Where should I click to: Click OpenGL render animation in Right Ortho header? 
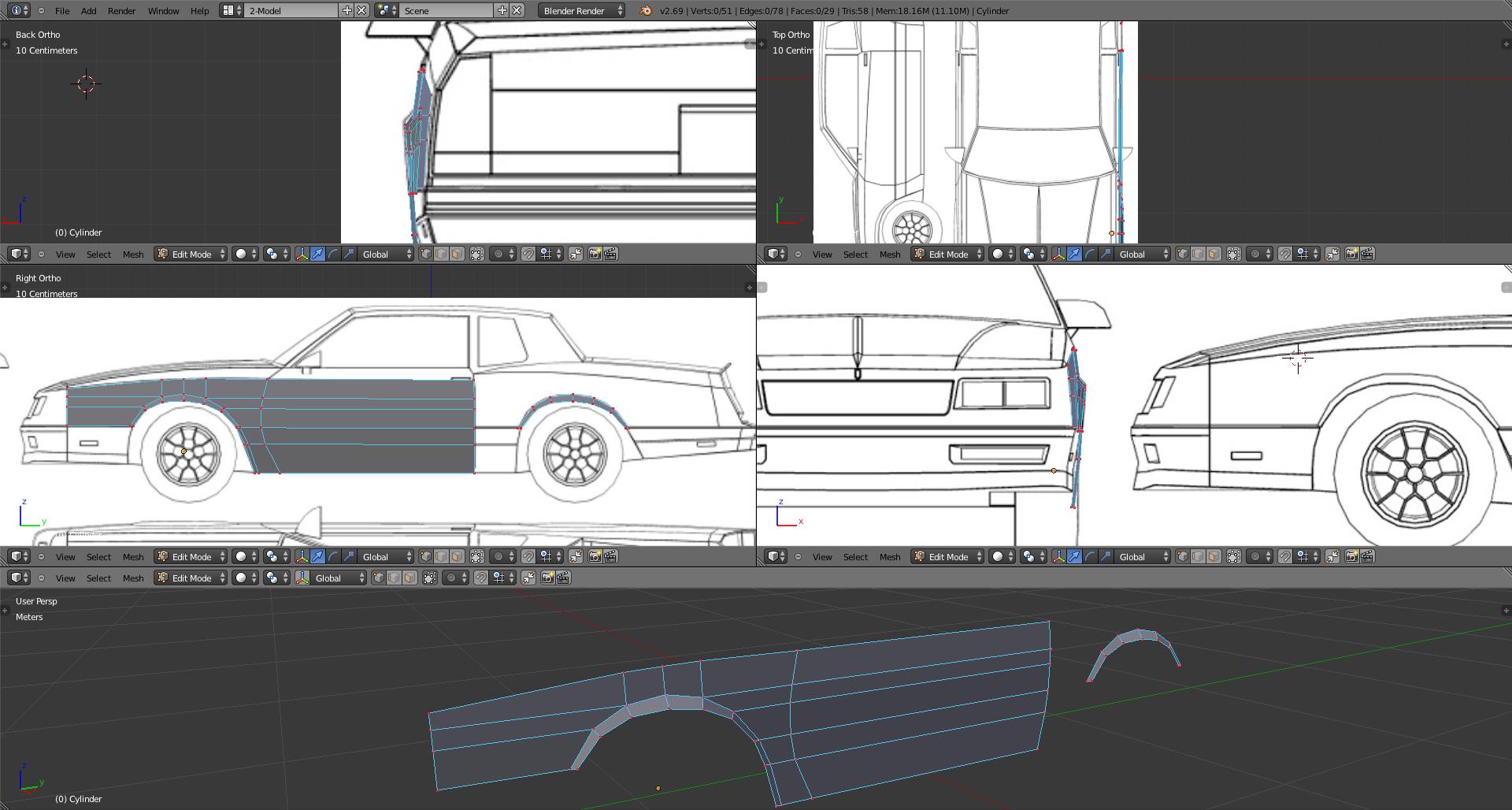(x=610, y=556)
